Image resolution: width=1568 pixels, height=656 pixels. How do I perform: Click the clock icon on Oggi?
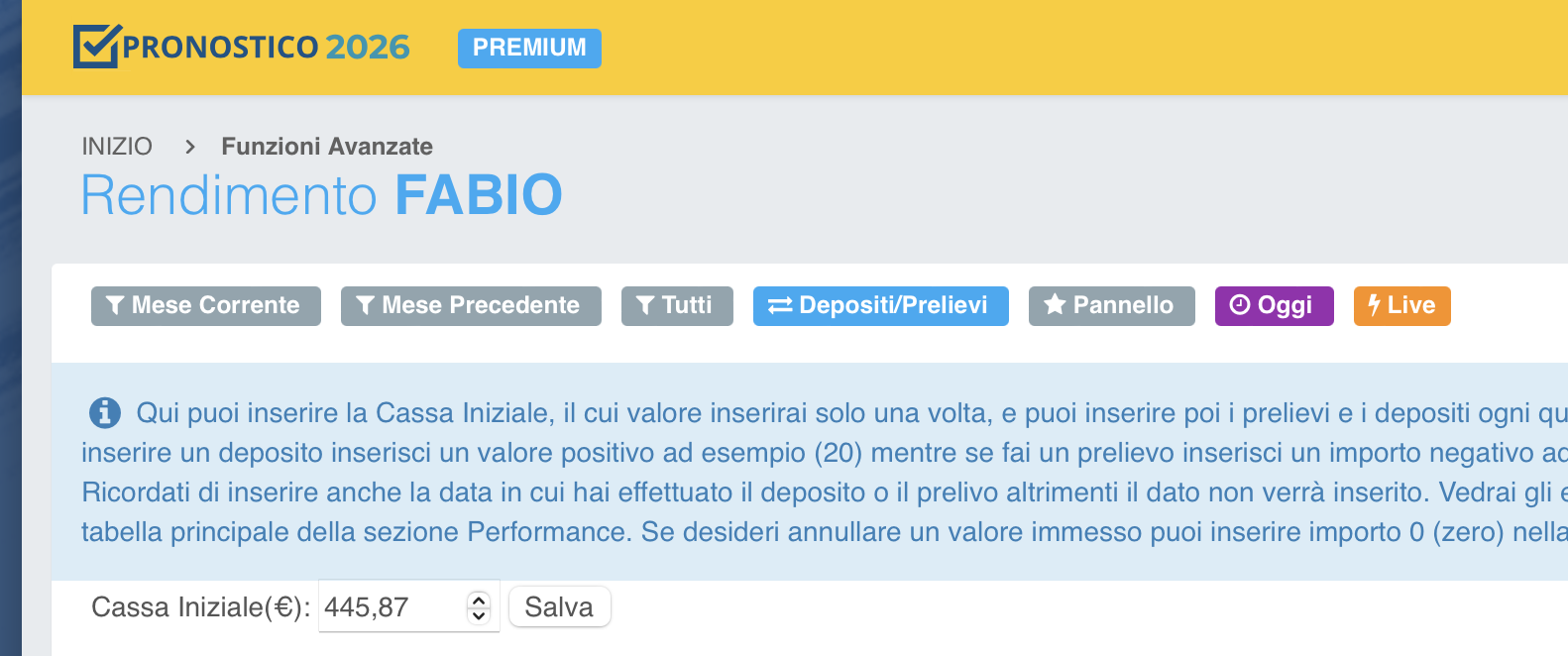(x=1239, y=305)
